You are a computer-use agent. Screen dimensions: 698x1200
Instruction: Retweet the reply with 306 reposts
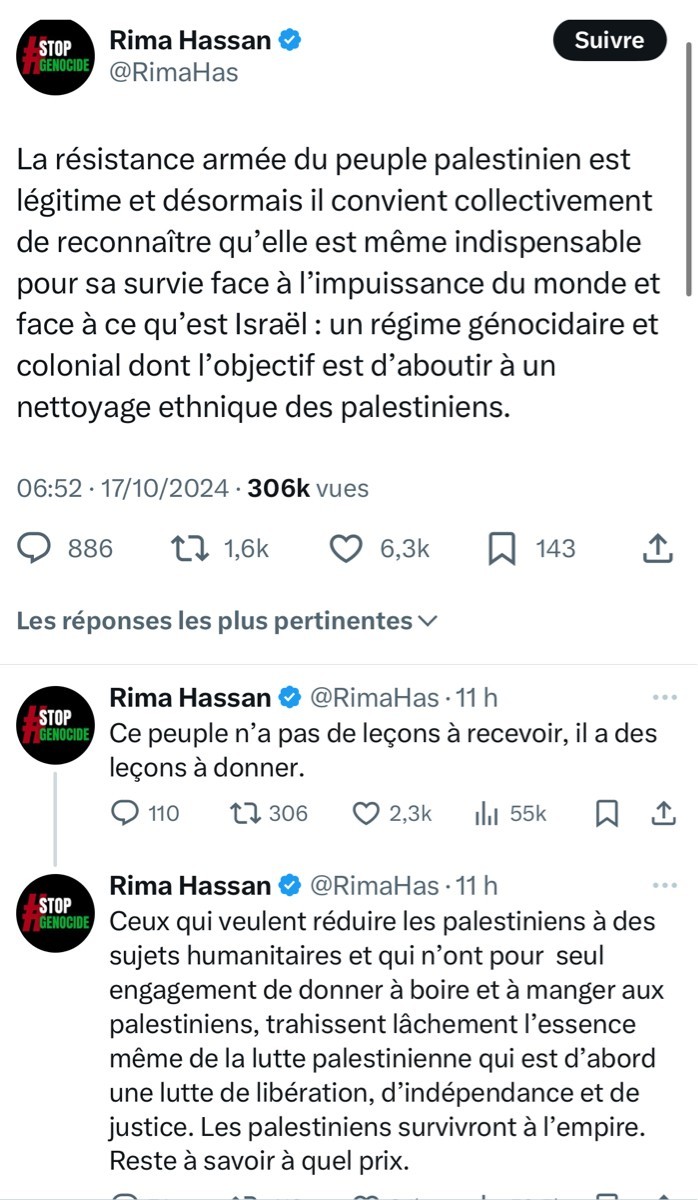pos(241,814)
